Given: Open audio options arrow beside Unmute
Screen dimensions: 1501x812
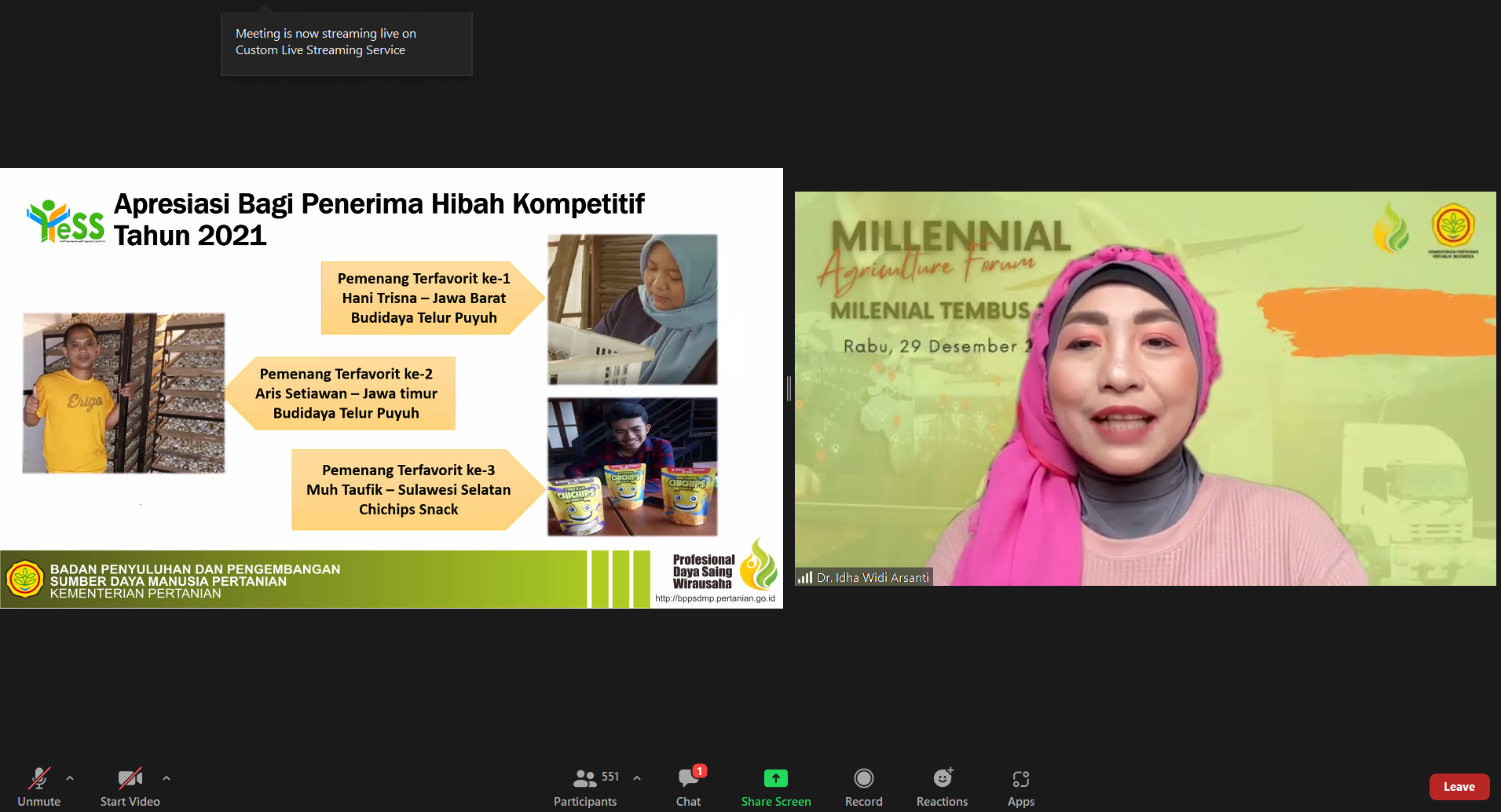Looking at the screenshot, I should 70,778.
